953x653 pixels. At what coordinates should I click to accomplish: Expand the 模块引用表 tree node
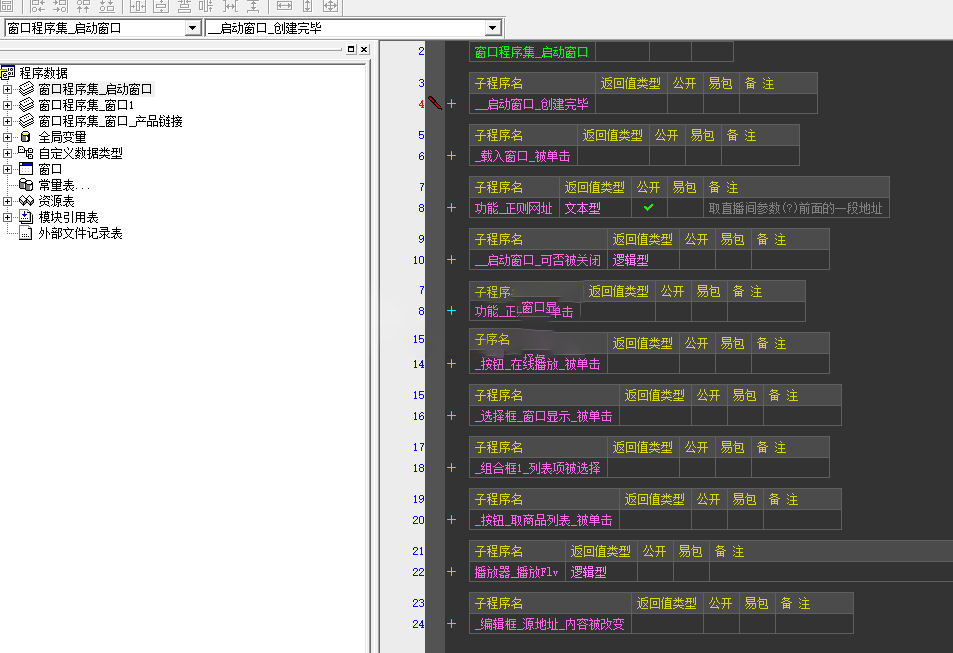pos(7,217)
